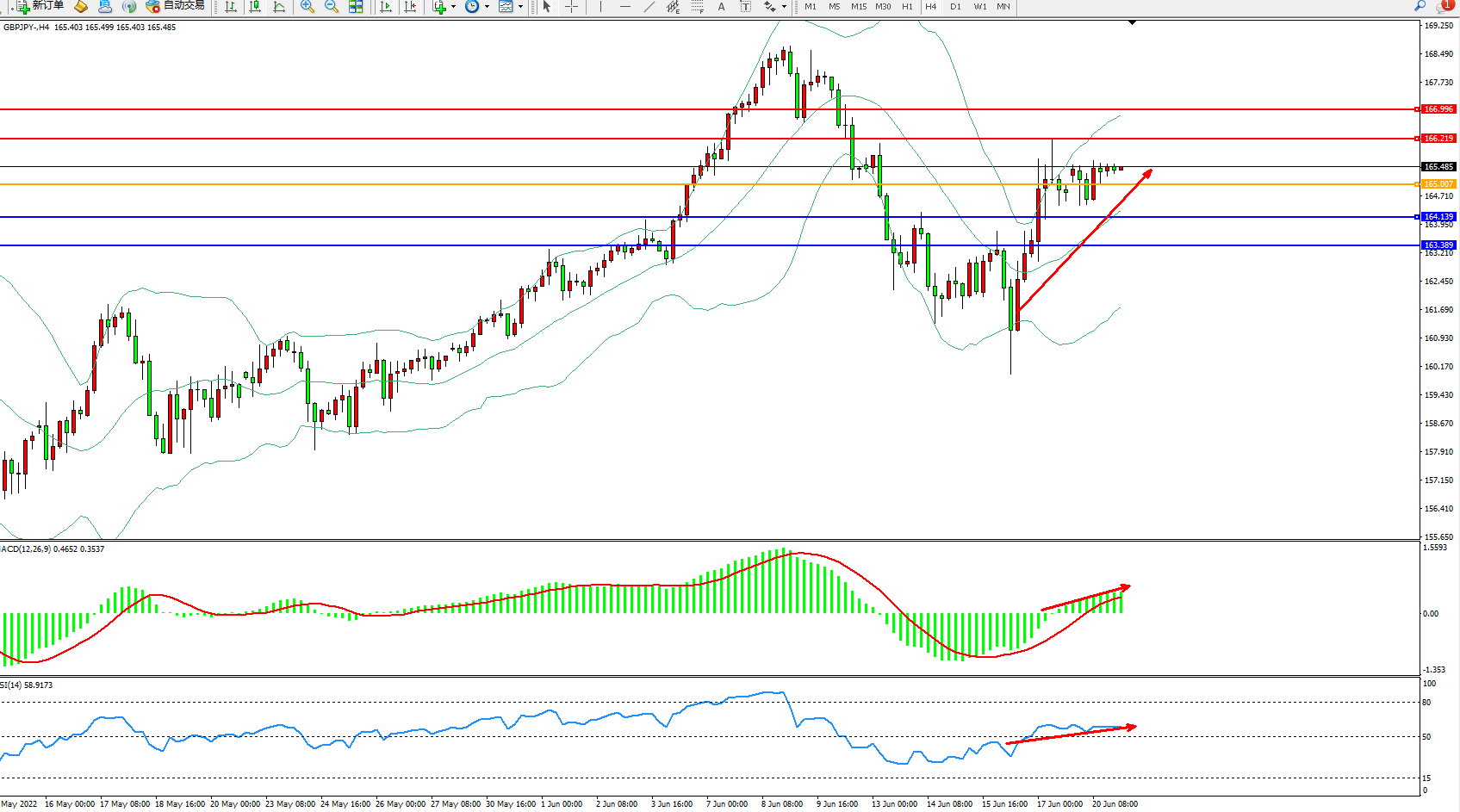The height and width of the screenshot is (812, 1460).
Task: Select the cursor arrow tool
Action: [547, 7]
